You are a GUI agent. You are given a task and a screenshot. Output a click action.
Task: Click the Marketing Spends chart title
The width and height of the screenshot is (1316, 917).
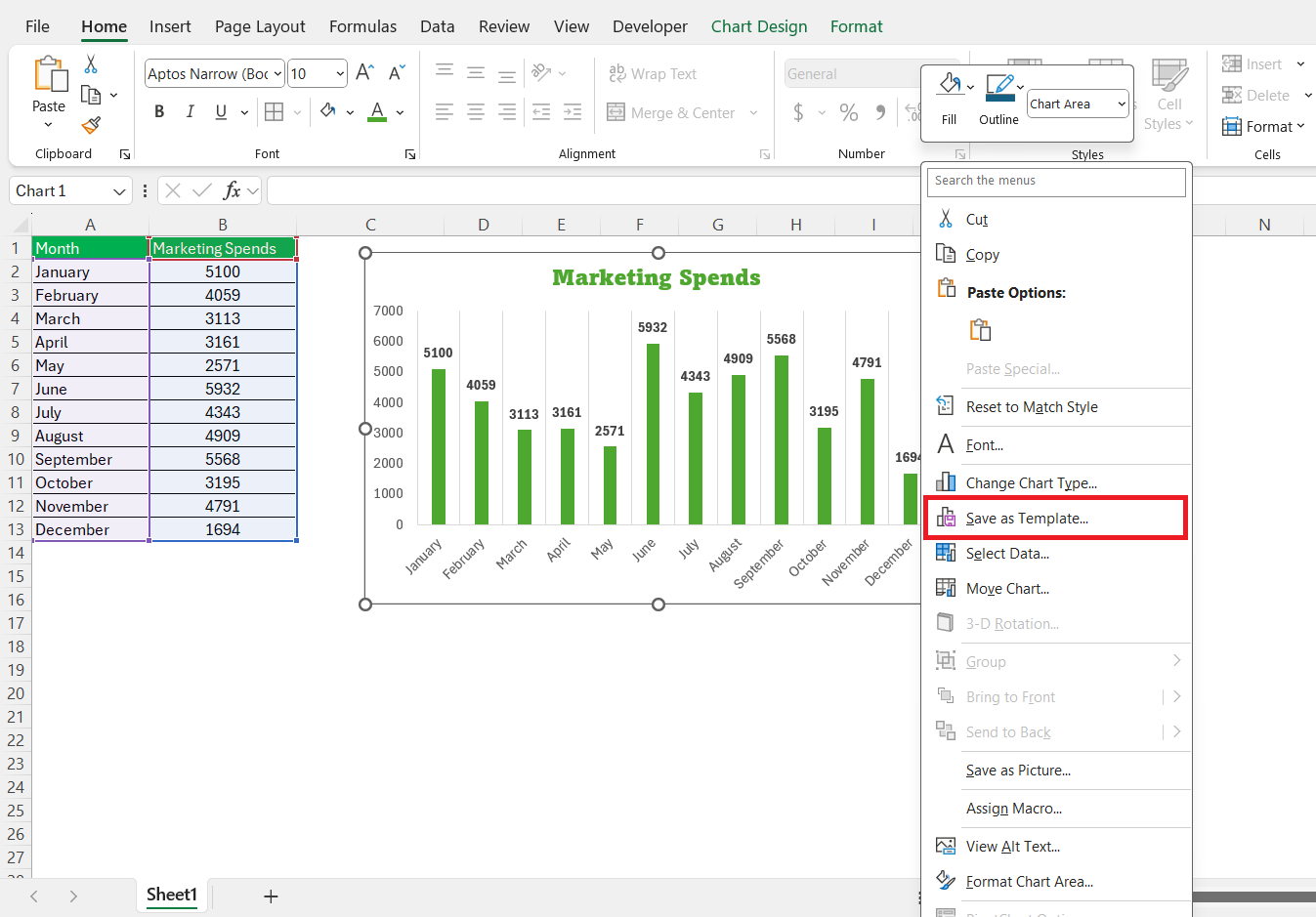coord(657,277)
